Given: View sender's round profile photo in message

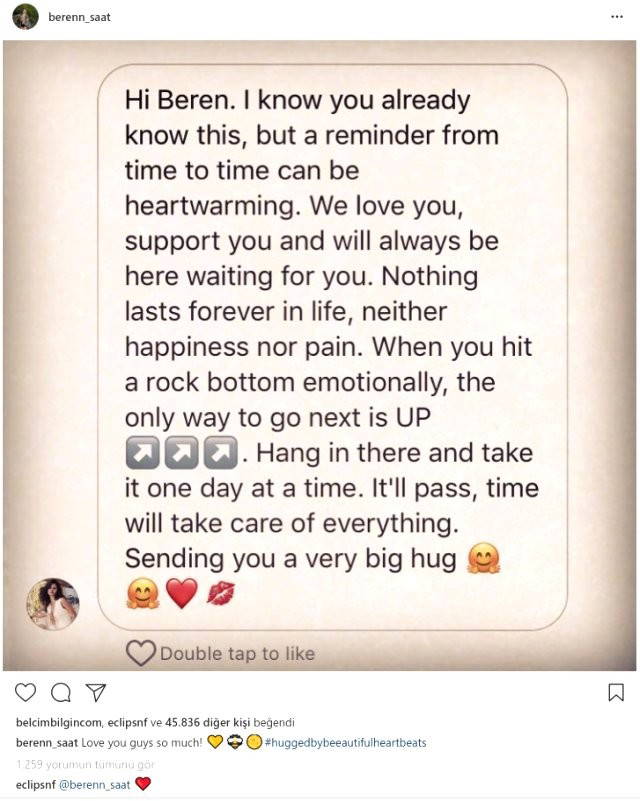Looking at the screenshot, I should [x=53, y=604].
